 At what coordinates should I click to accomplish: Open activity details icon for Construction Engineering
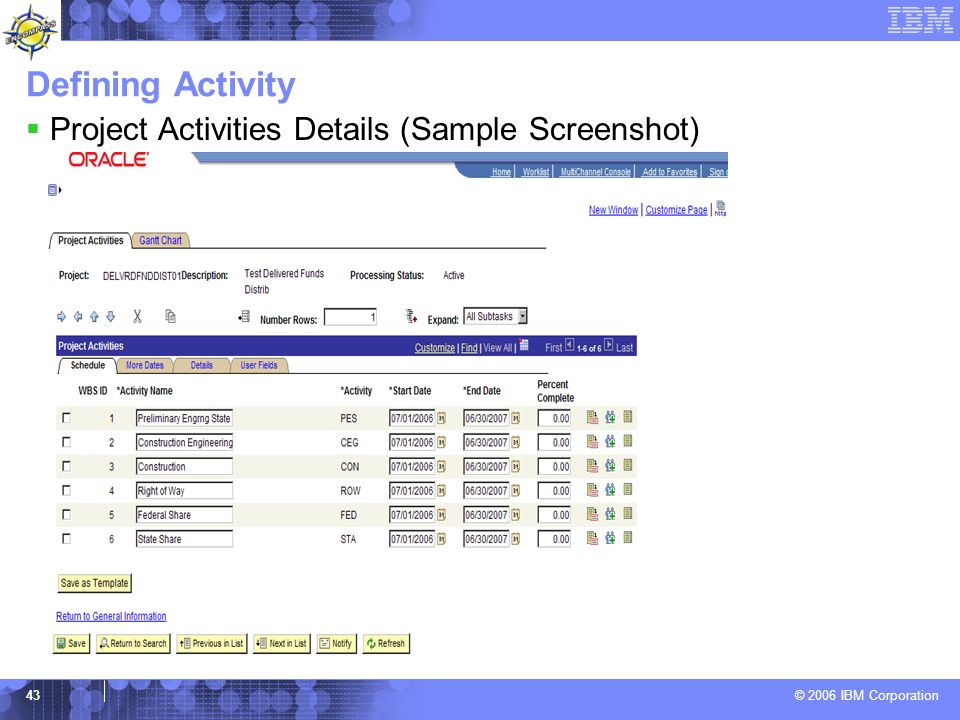pyautogui.click(x=592, y=441)
